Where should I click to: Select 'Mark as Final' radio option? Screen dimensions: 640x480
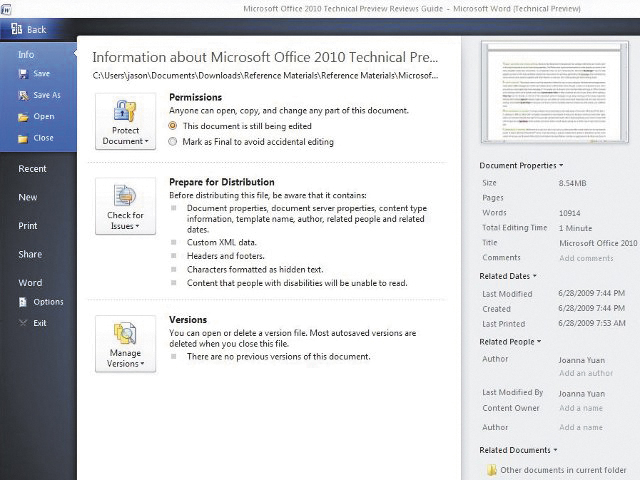click(173, 142)
